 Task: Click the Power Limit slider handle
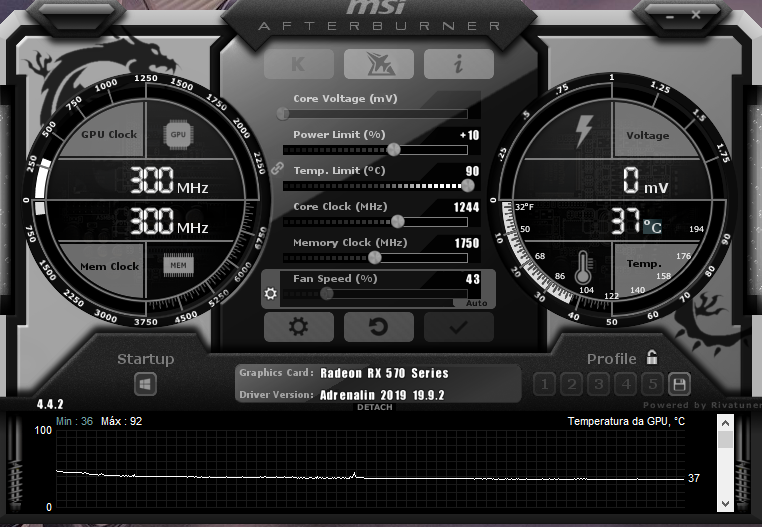pyautogui.click(x=394, y=150)
